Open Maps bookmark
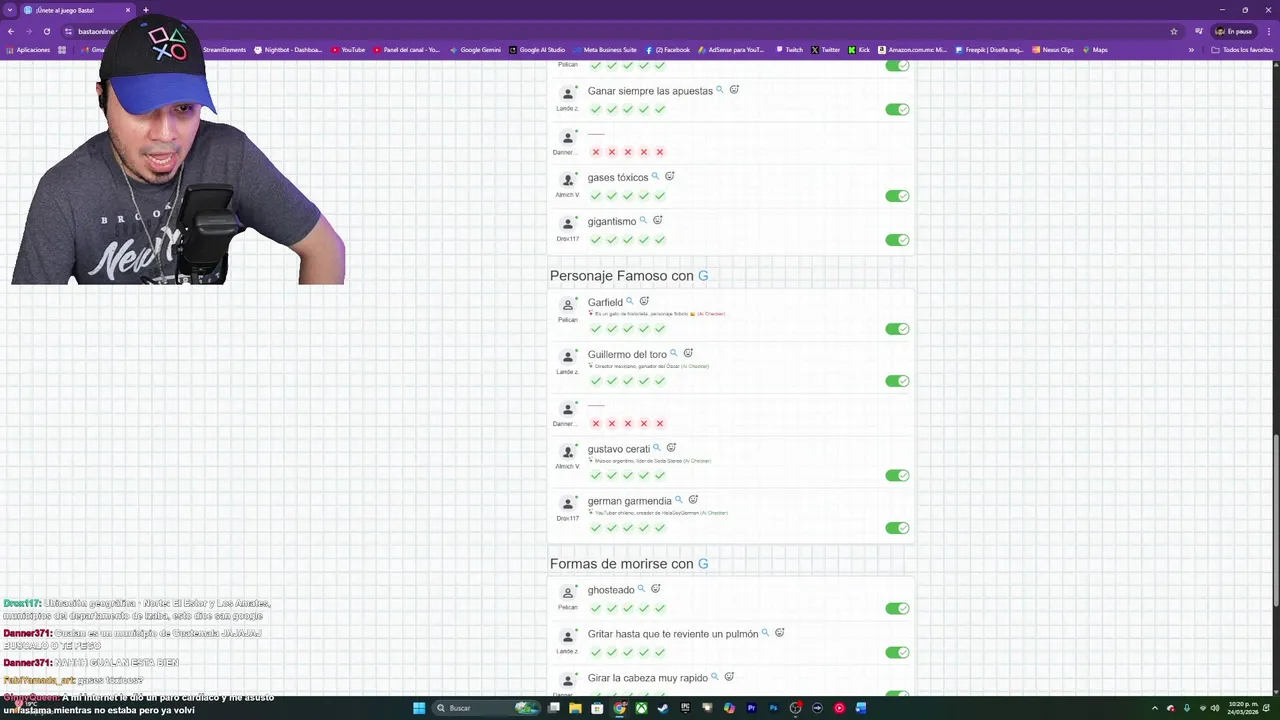 (1095, 50)
